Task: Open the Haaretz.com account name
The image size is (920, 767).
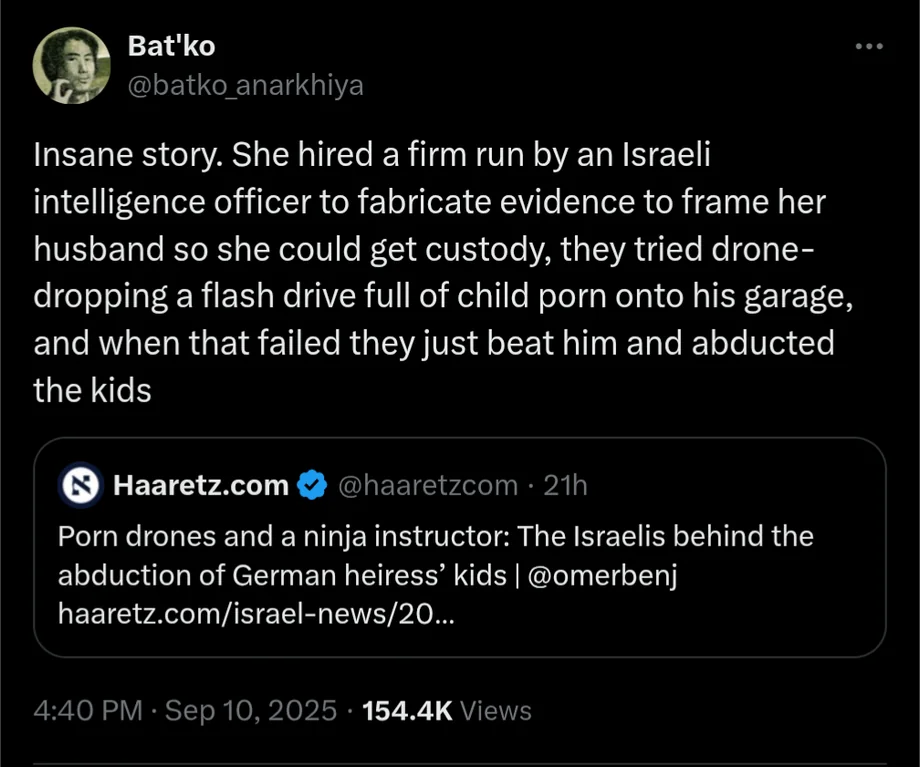Action: click(x=201, y=486)
